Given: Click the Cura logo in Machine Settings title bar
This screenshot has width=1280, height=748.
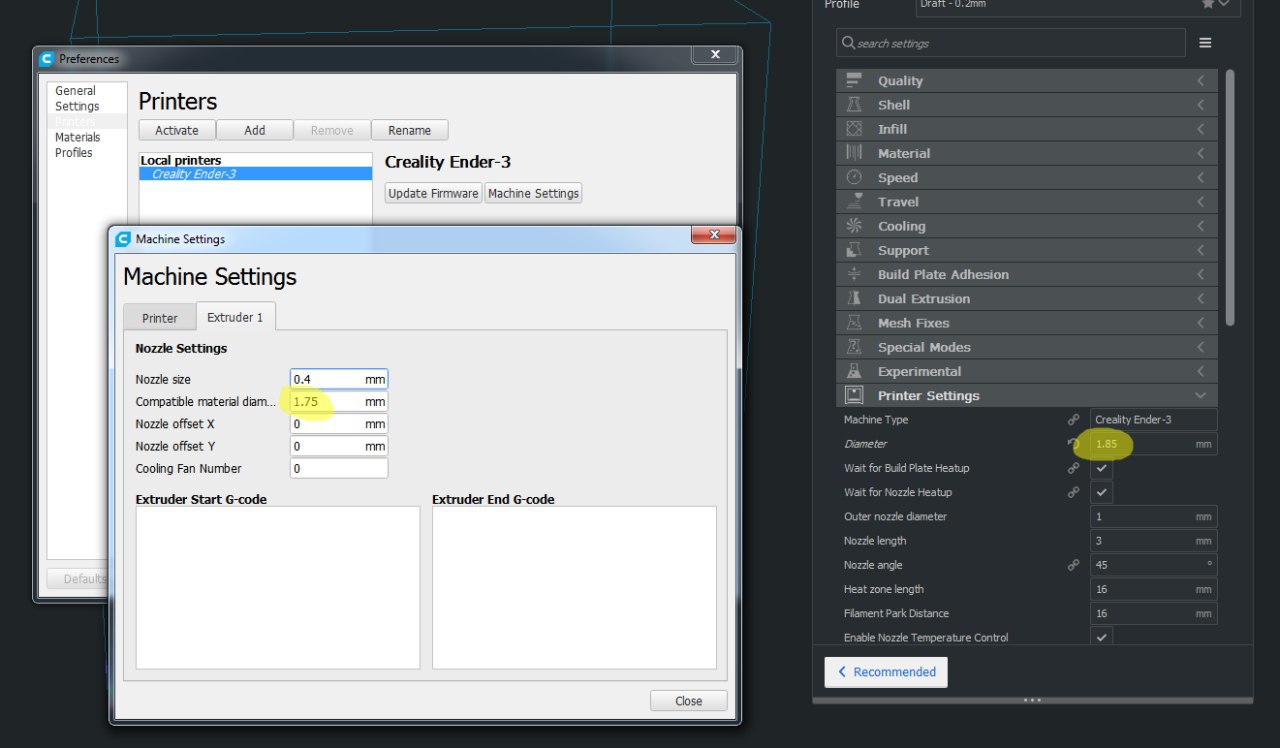Looking at the screenshot, I should (x=123, y=239).
